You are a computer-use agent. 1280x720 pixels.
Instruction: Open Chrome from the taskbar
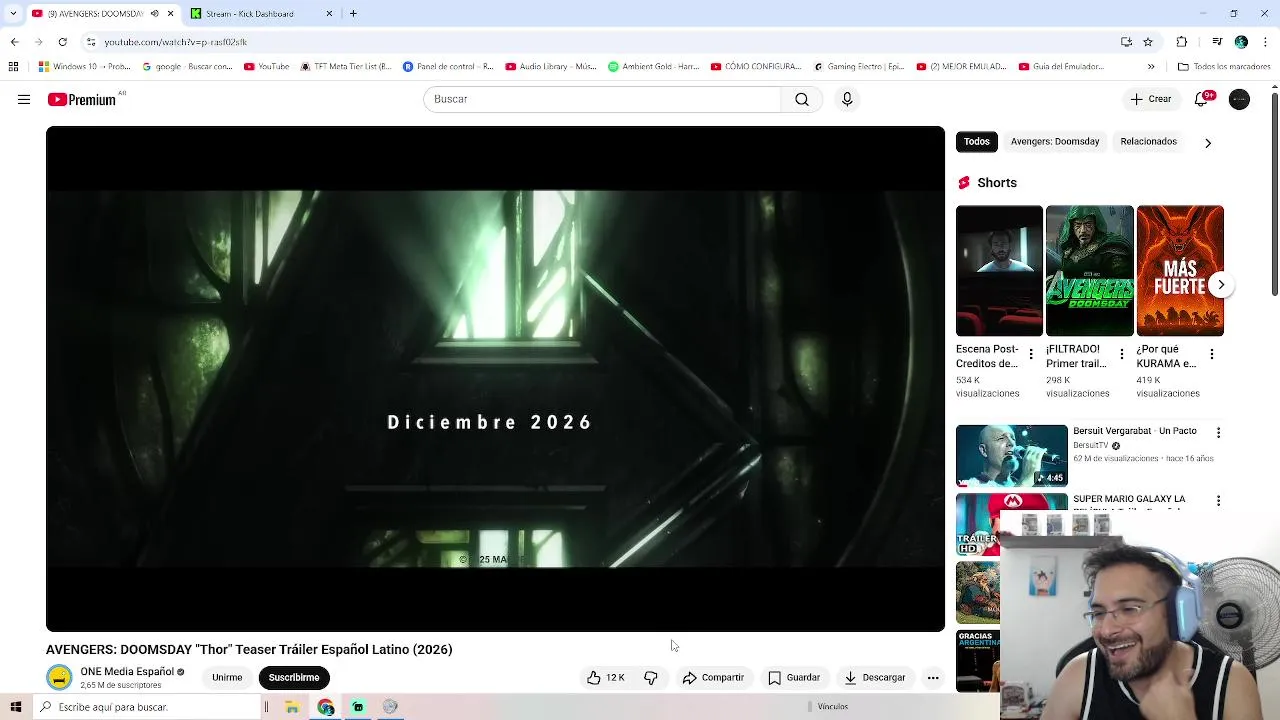[325, 707]
